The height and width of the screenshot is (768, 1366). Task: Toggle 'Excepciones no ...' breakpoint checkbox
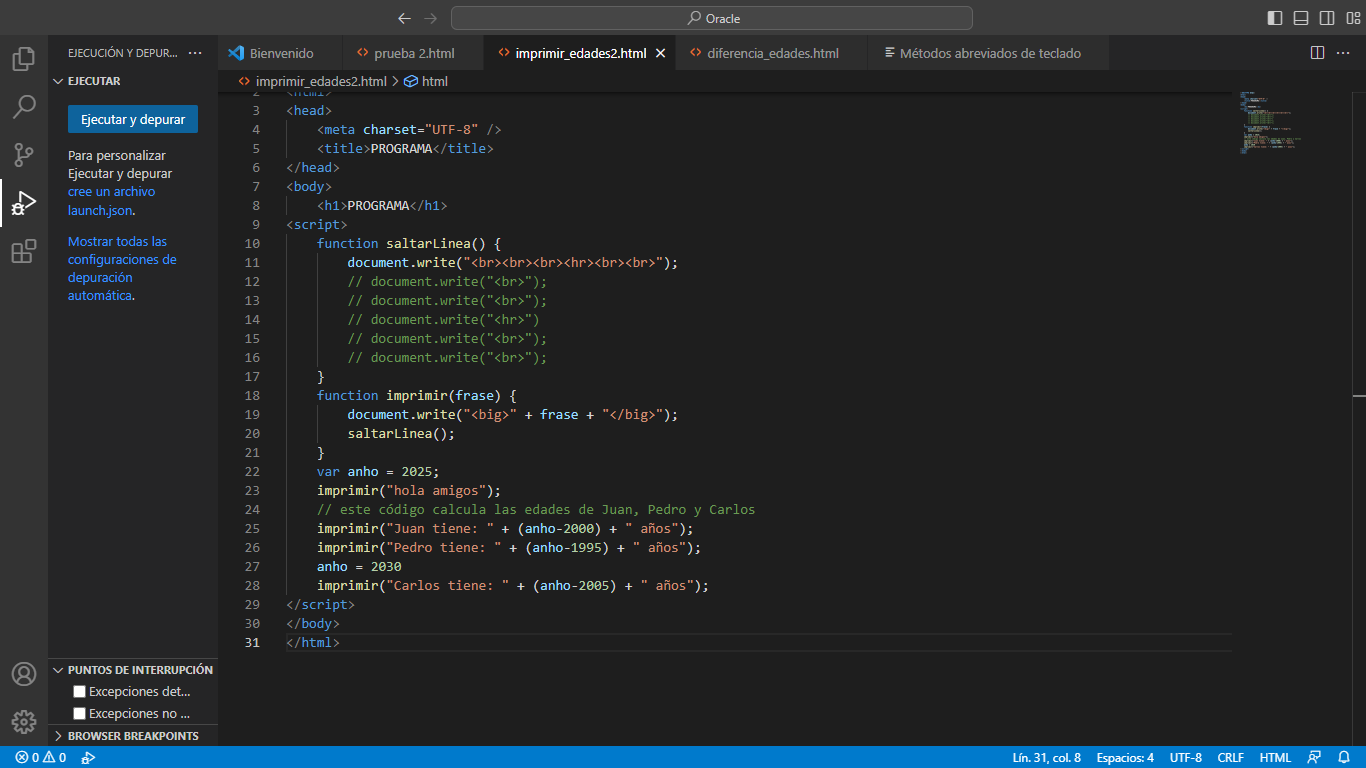pyautogui.click(x=80, y=713)
